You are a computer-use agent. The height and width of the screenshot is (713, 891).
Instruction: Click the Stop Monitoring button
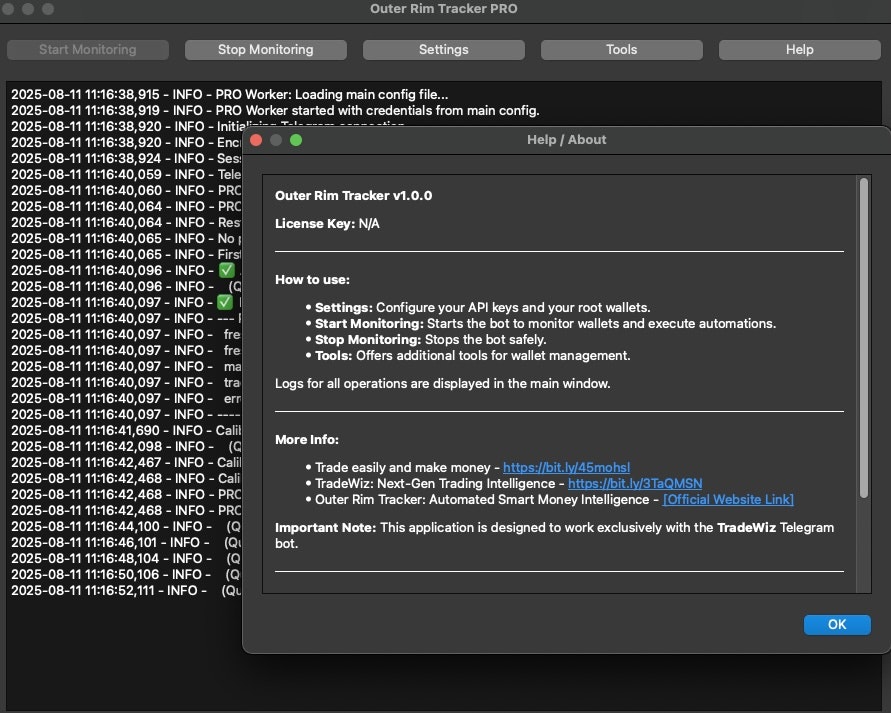coord(265,49)
